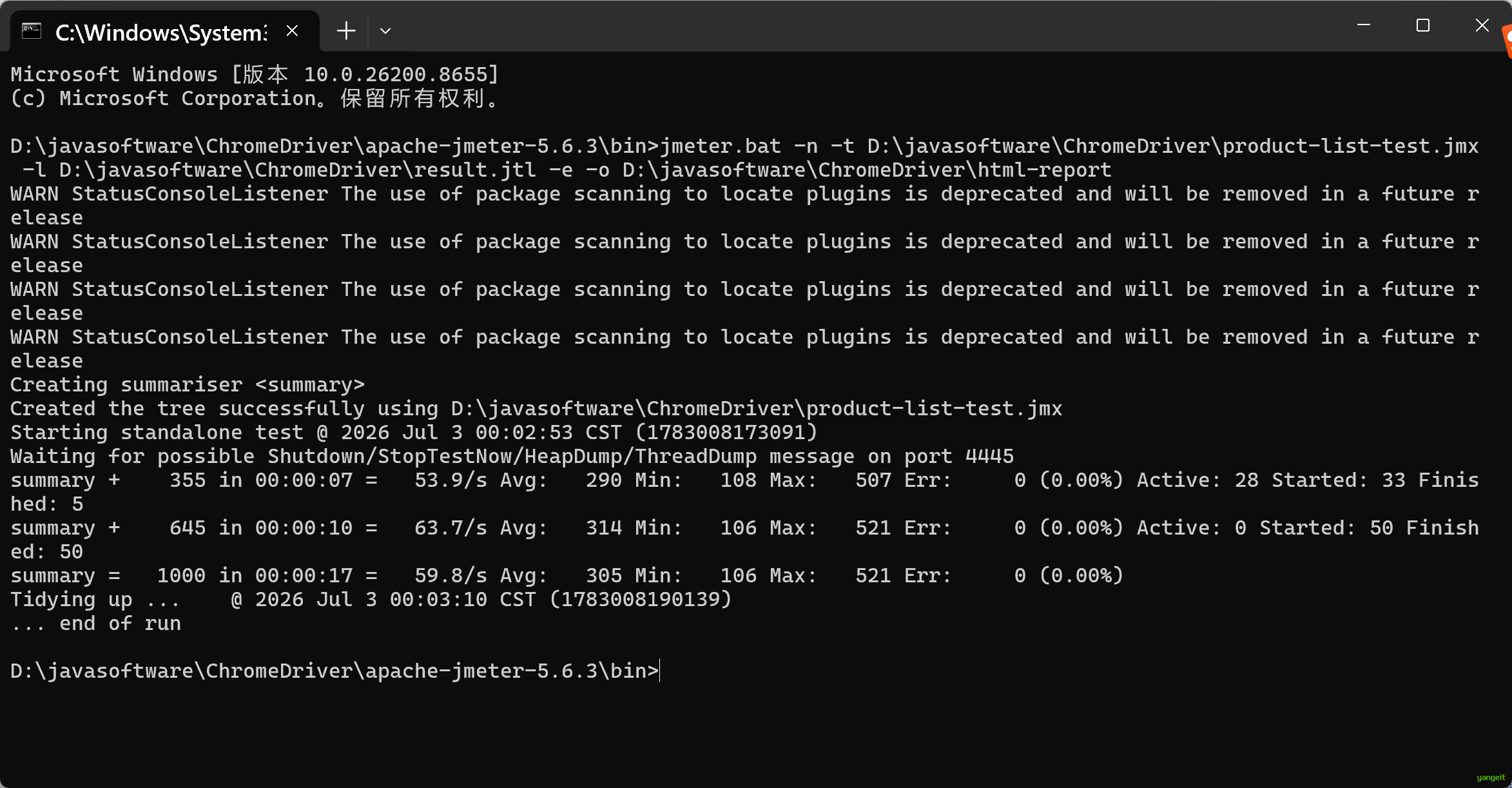
Task: Open a new tab with the plus icon
Action: (346, 30)
